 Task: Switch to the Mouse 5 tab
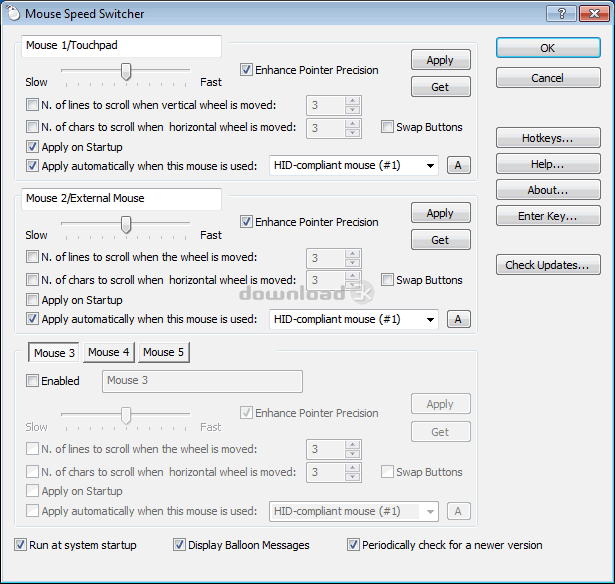tap(164, 352)
